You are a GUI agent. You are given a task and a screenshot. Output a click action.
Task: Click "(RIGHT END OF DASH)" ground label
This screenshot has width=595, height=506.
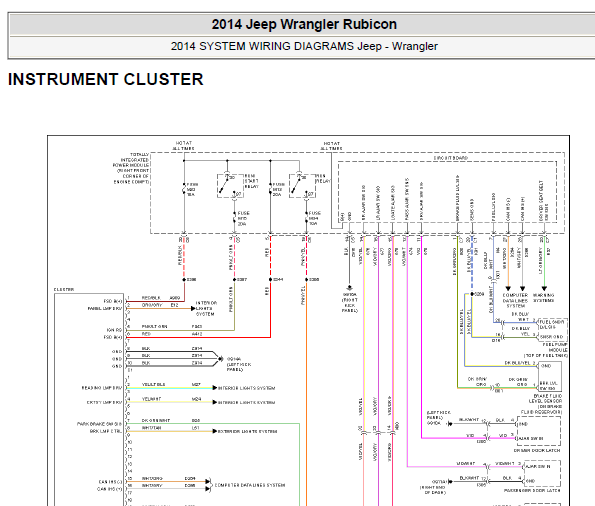(x=433, y=490)
